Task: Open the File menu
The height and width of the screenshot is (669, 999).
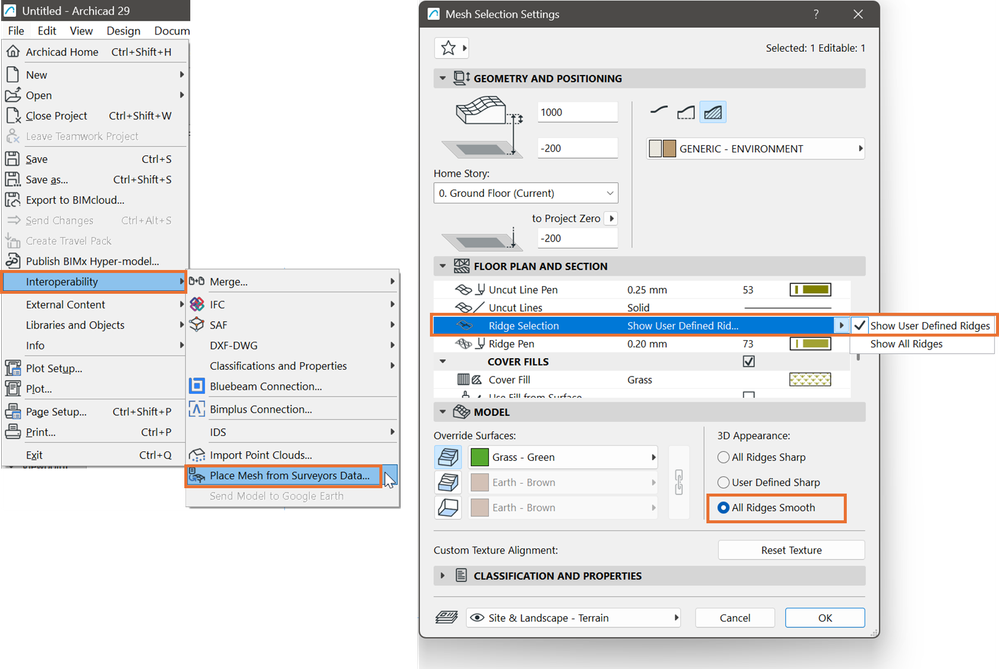Action: [x=16, y=31]
